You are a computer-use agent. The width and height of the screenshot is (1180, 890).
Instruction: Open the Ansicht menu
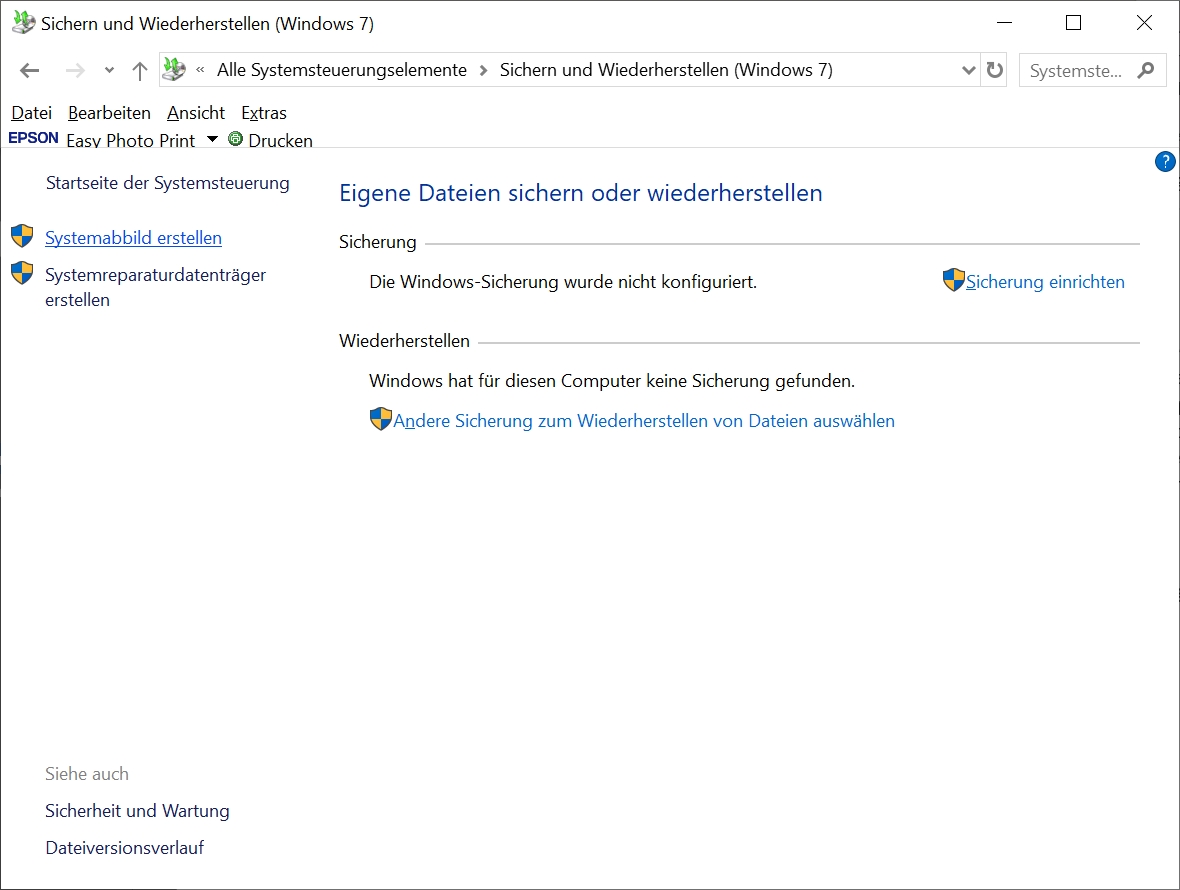point(196,113)
